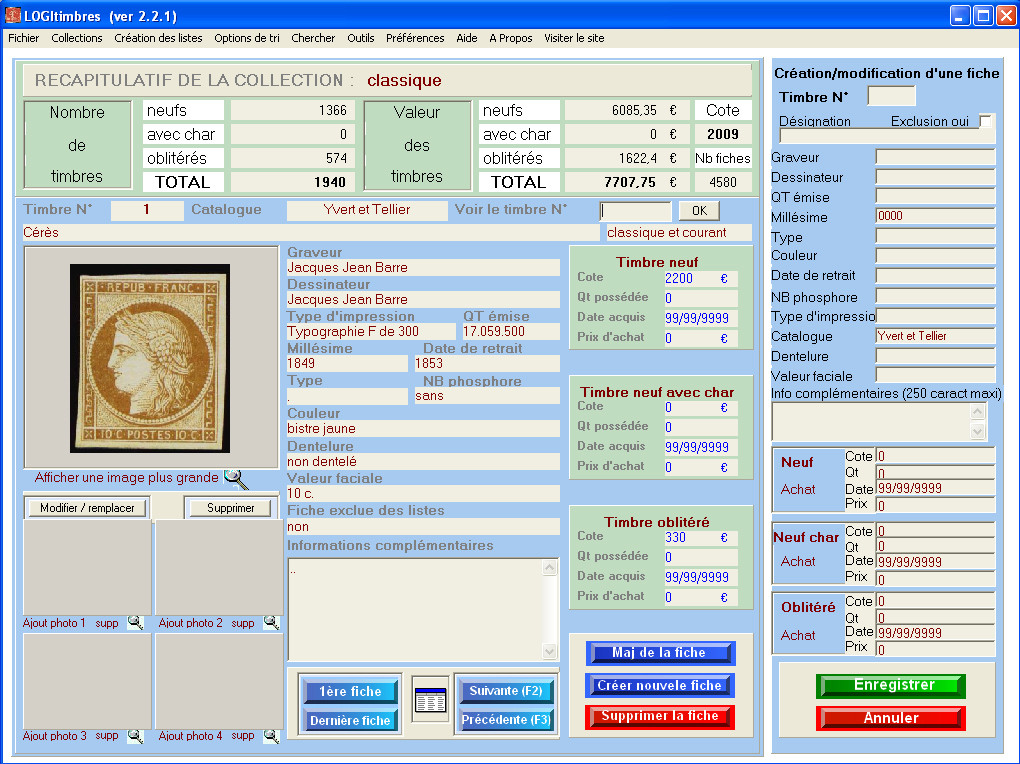Image resolution: width=1020 pixels, height=764 pixels.
Task: Click Créer nouvele fiche button
Action: point(660,685)
